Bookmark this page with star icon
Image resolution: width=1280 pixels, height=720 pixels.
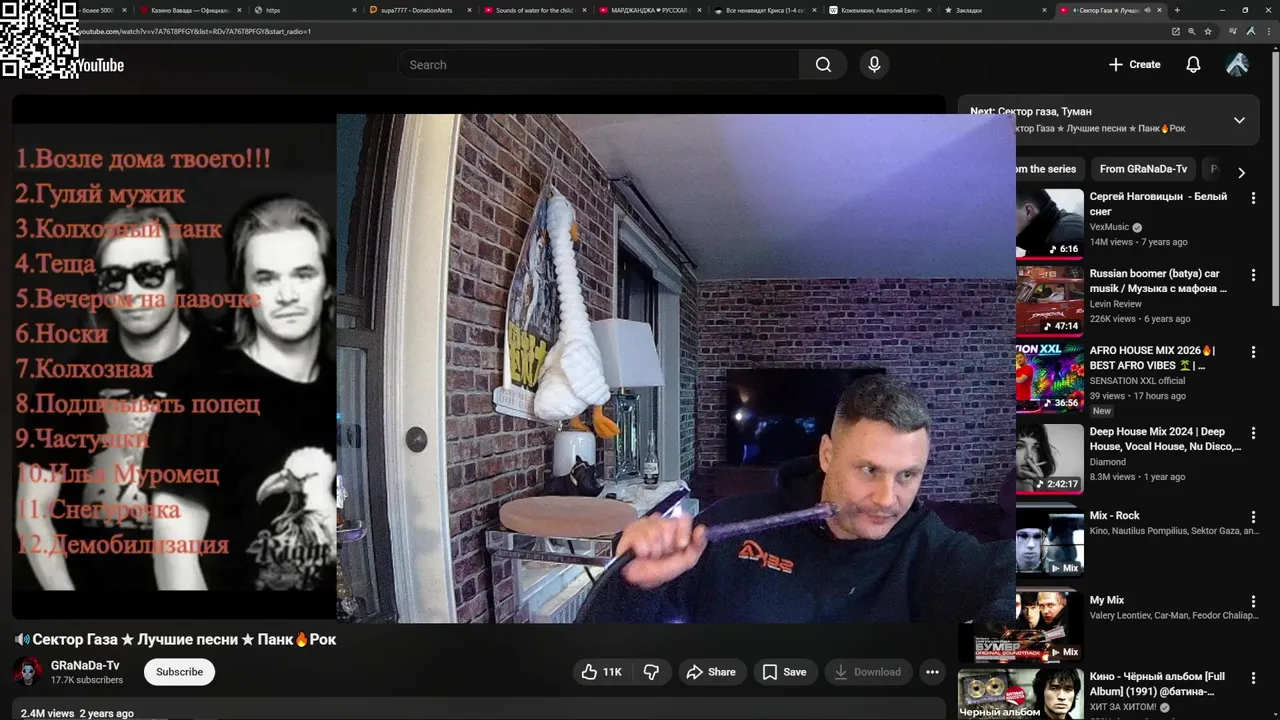tap(1208, 31)
